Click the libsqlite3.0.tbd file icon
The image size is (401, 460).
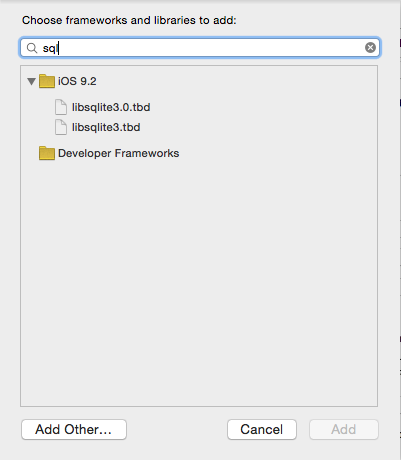pos(61,107)
